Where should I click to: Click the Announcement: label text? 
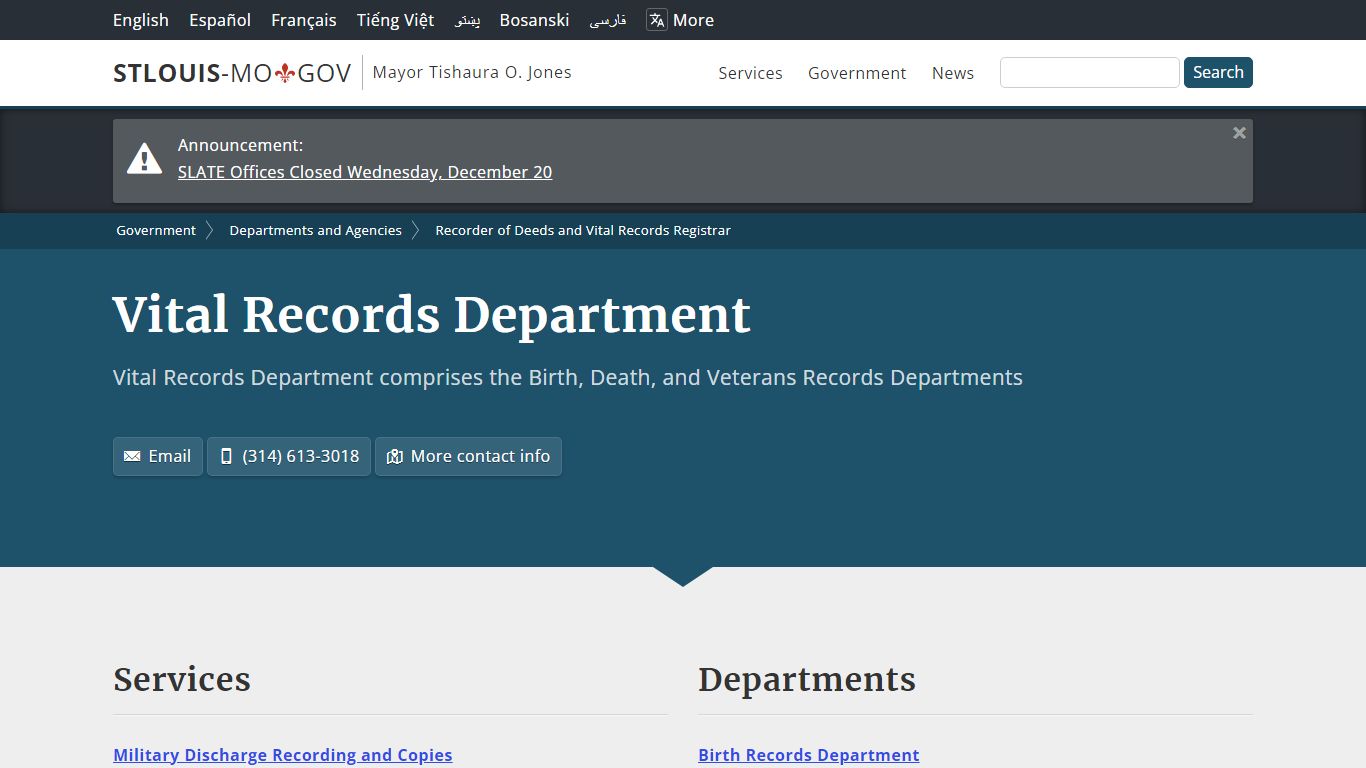point(241,145)
